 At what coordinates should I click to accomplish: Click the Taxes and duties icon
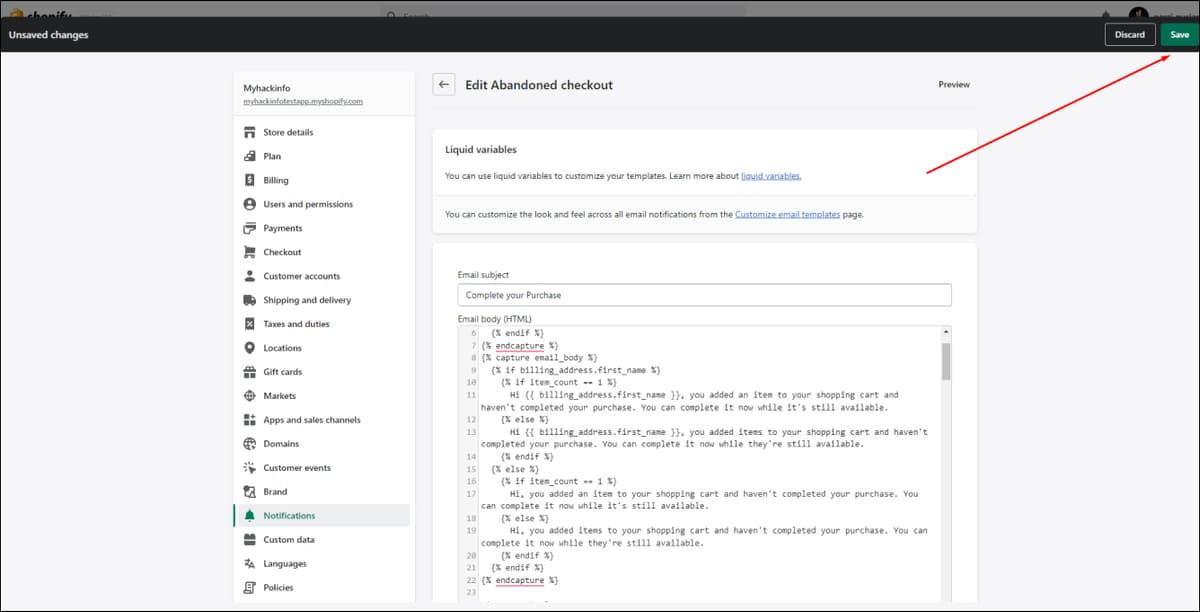(x=250, y=324)
